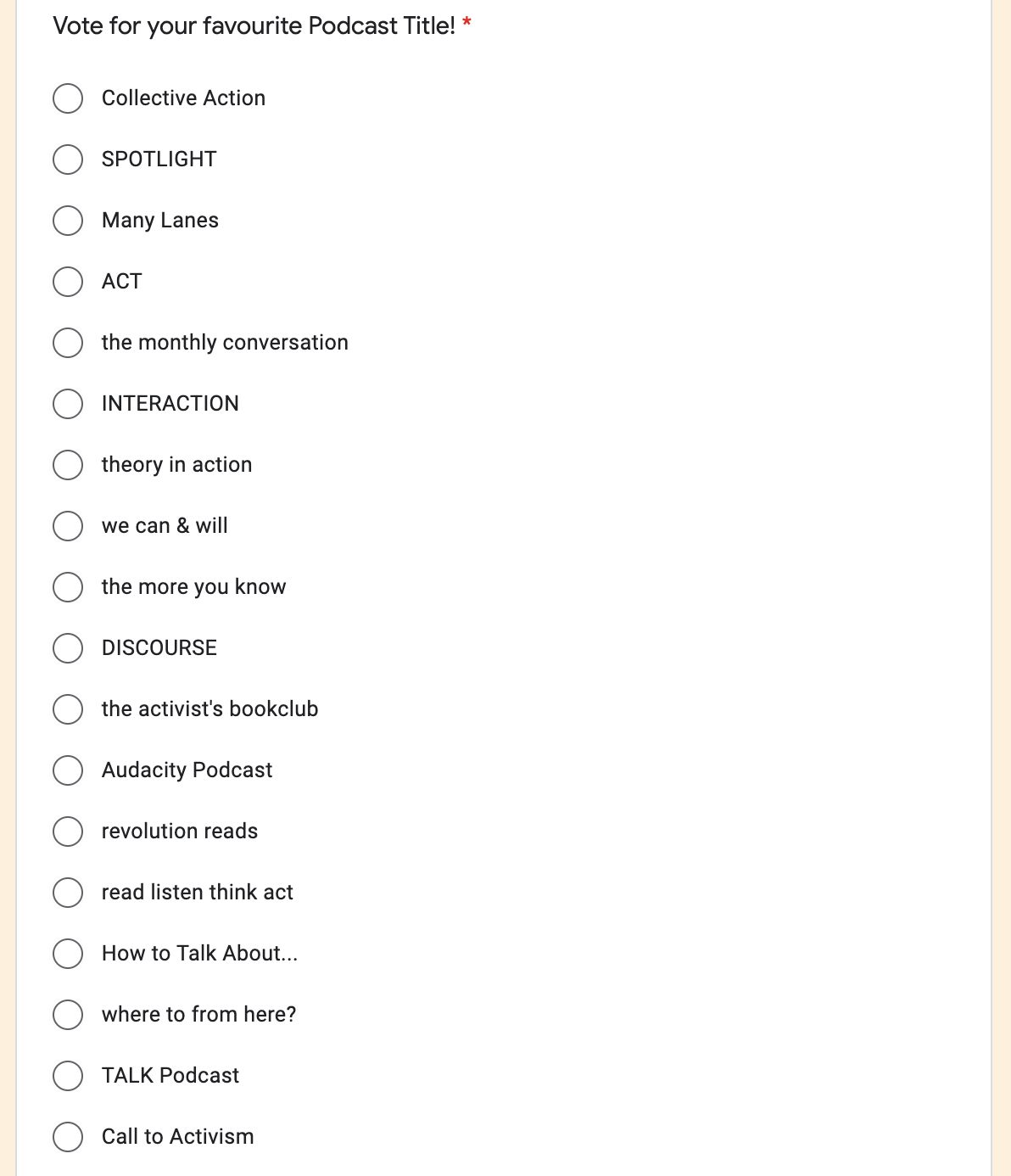Vote for Call to Activism
The width and height of the screenshot is (1011, 1176).
[68, 1137]
